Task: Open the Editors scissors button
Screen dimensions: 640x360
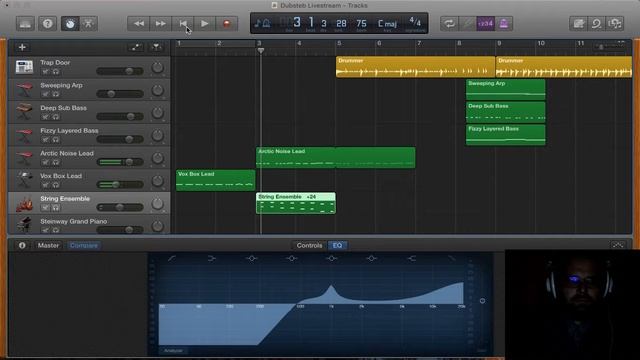Action: click(x=89, y=24)
